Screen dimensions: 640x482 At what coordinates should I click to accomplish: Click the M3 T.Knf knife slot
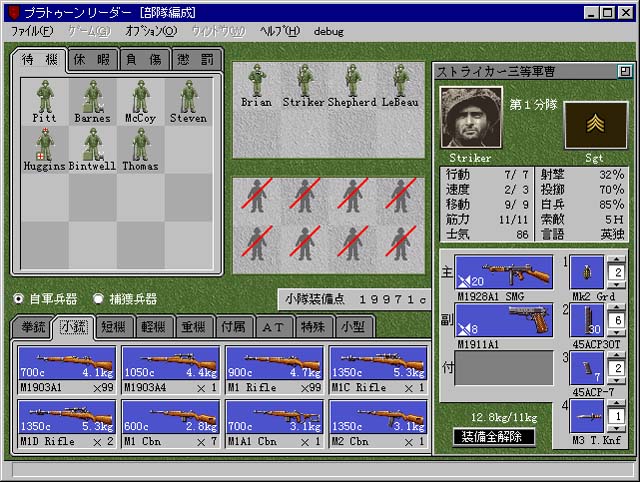587,416
